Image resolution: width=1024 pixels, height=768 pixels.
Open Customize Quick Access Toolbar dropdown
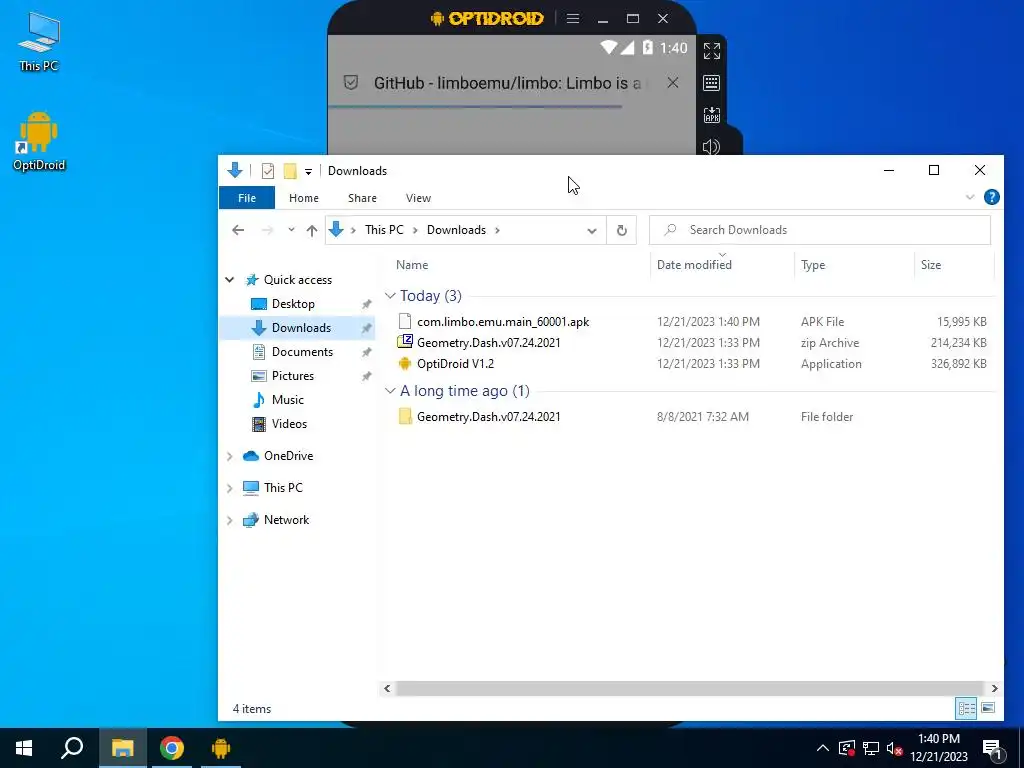(308, 172)
